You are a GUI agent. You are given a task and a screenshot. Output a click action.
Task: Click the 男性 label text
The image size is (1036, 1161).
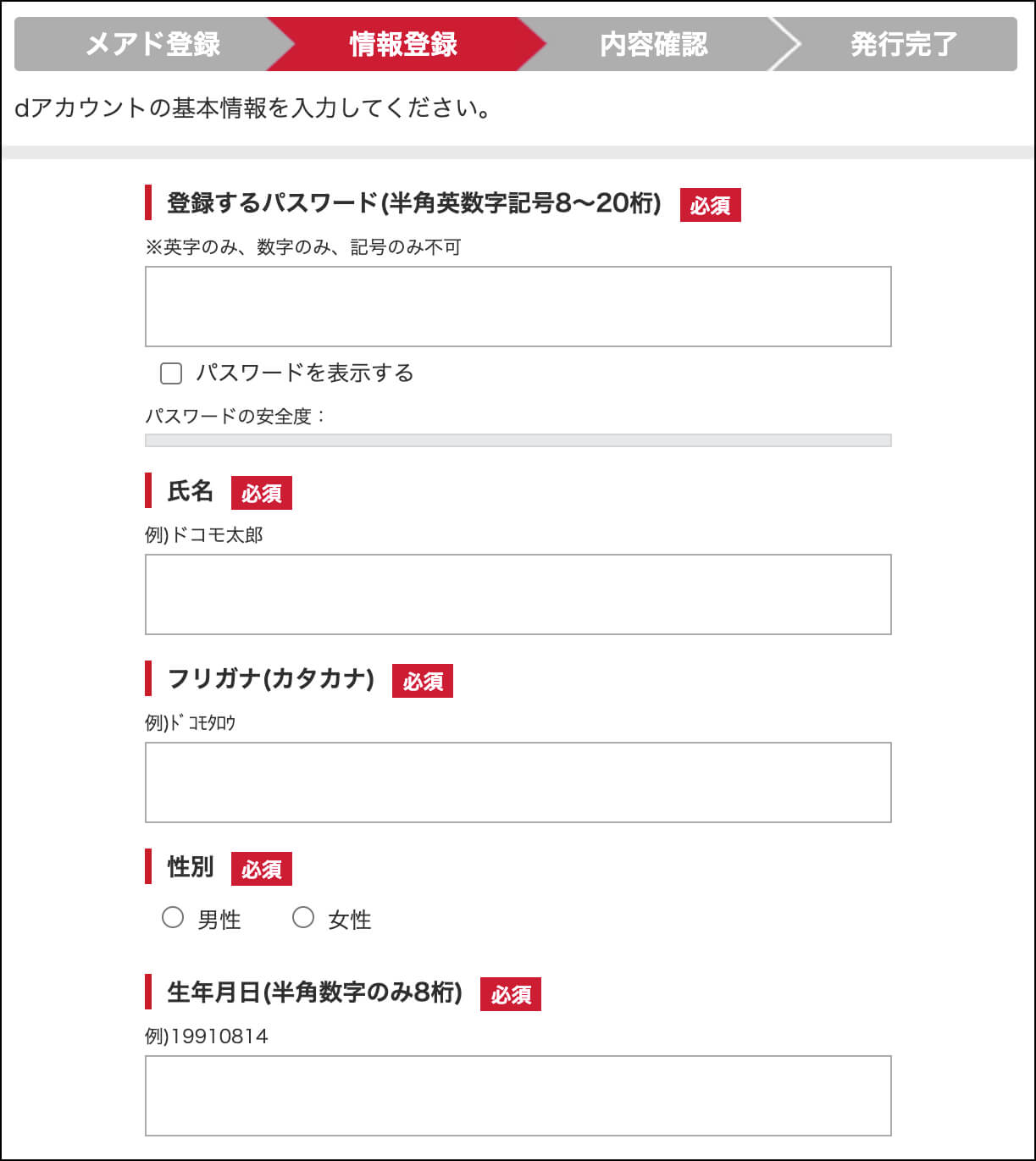[x=219, y=920]
